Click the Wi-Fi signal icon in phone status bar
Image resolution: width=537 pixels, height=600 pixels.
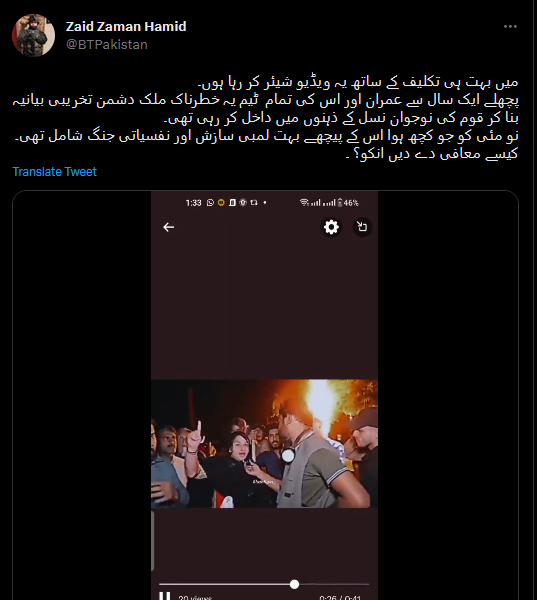[x=304, y=202]
